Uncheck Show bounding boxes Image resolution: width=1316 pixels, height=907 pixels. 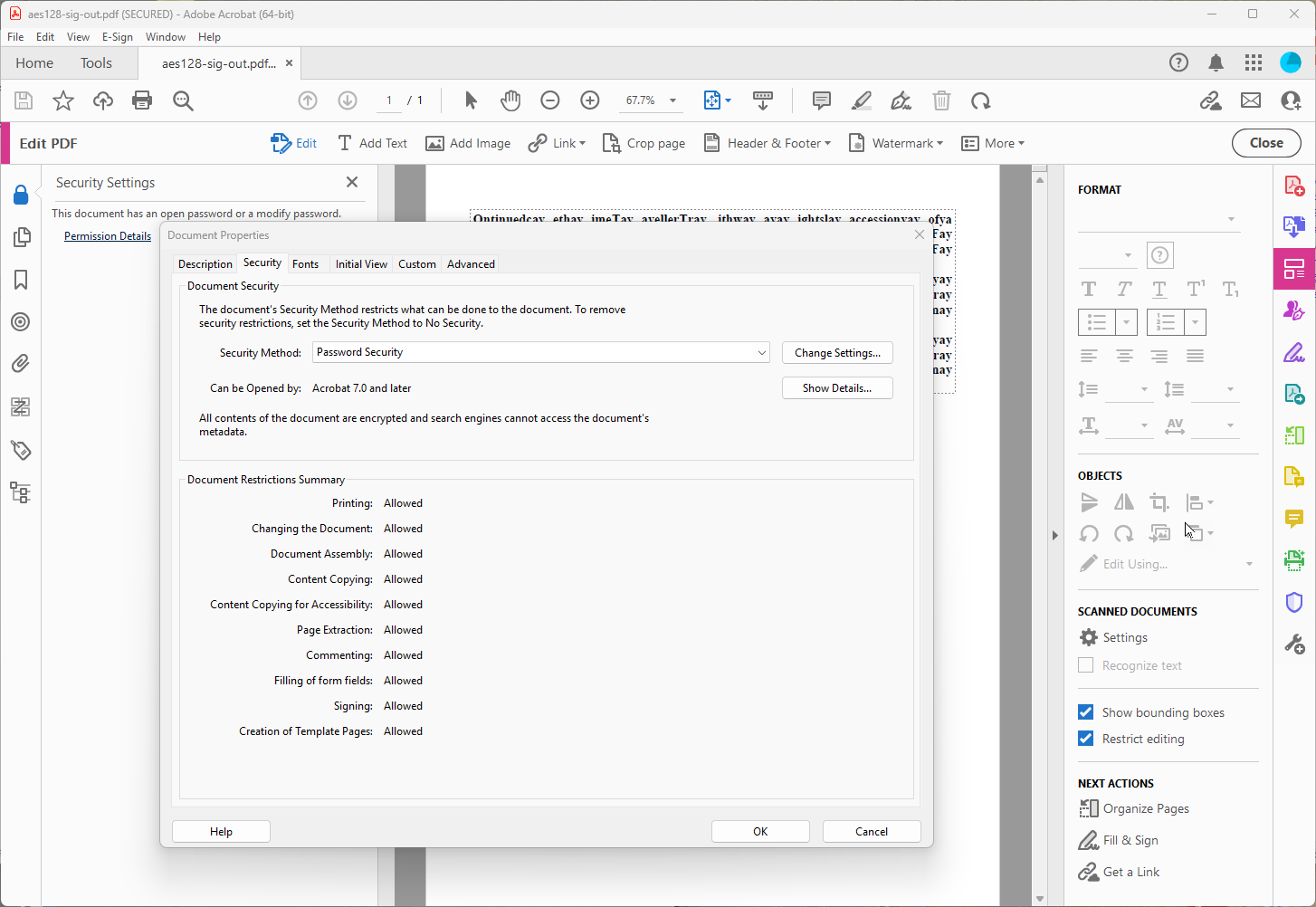click(x=1086, y=712)
